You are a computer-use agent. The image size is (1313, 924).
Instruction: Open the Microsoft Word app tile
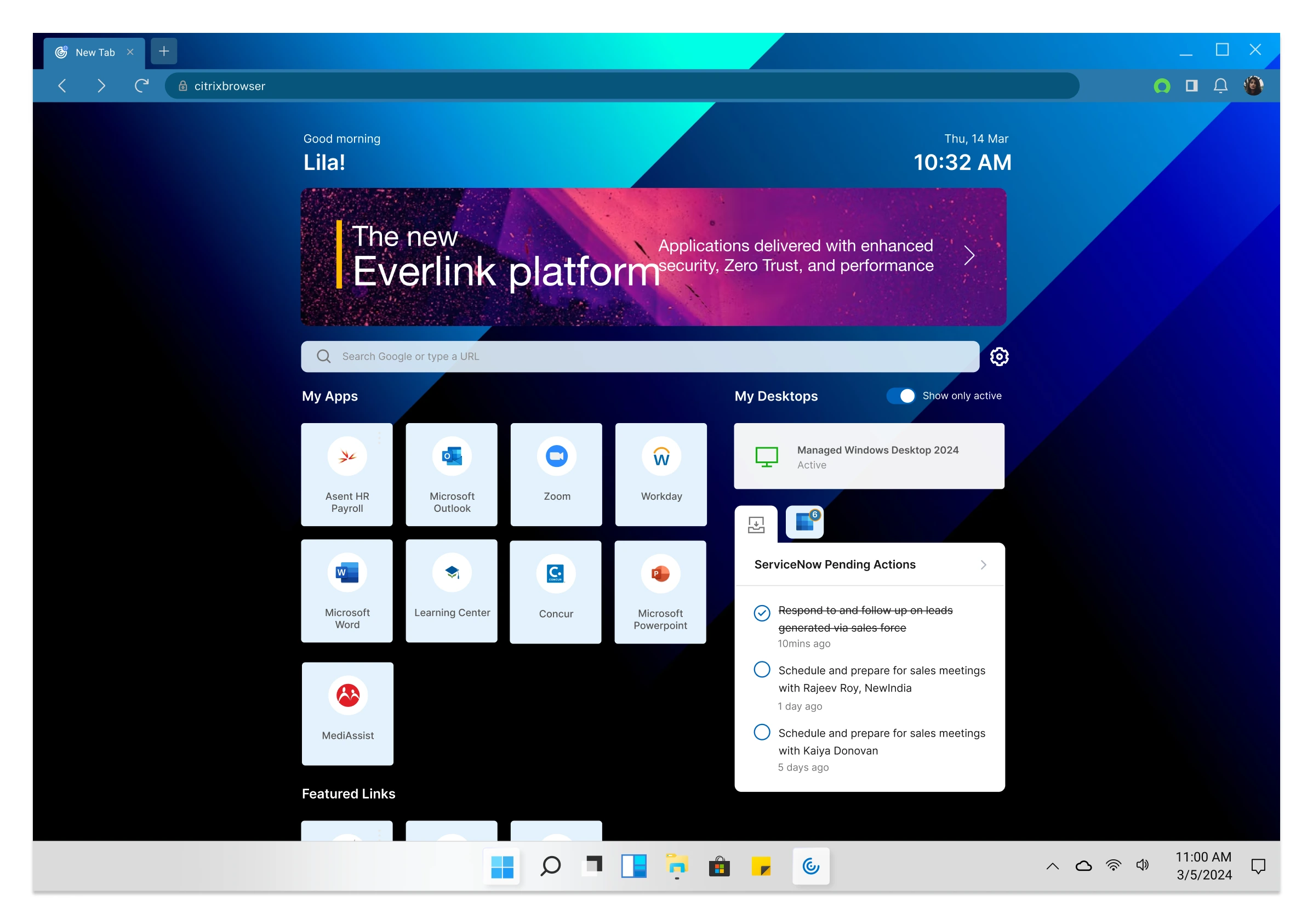point(346,591)
